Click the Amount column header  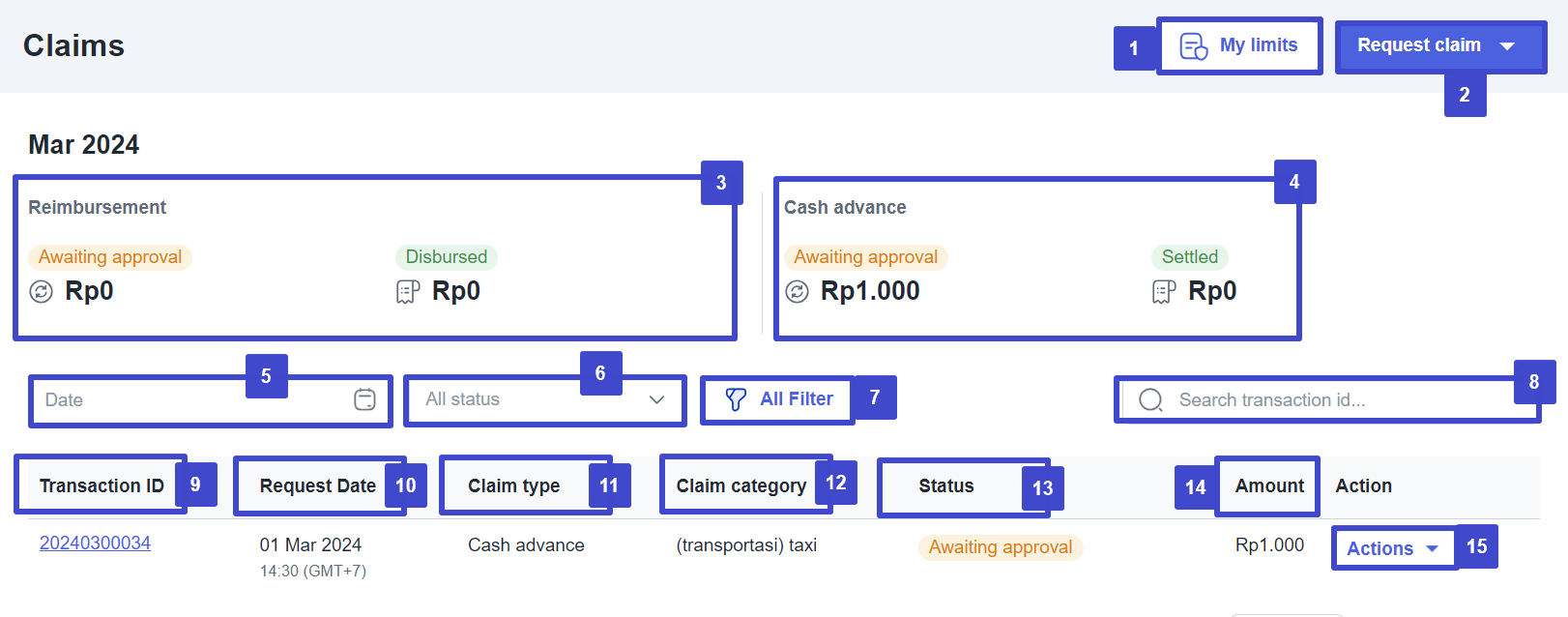click(1268, 485)
